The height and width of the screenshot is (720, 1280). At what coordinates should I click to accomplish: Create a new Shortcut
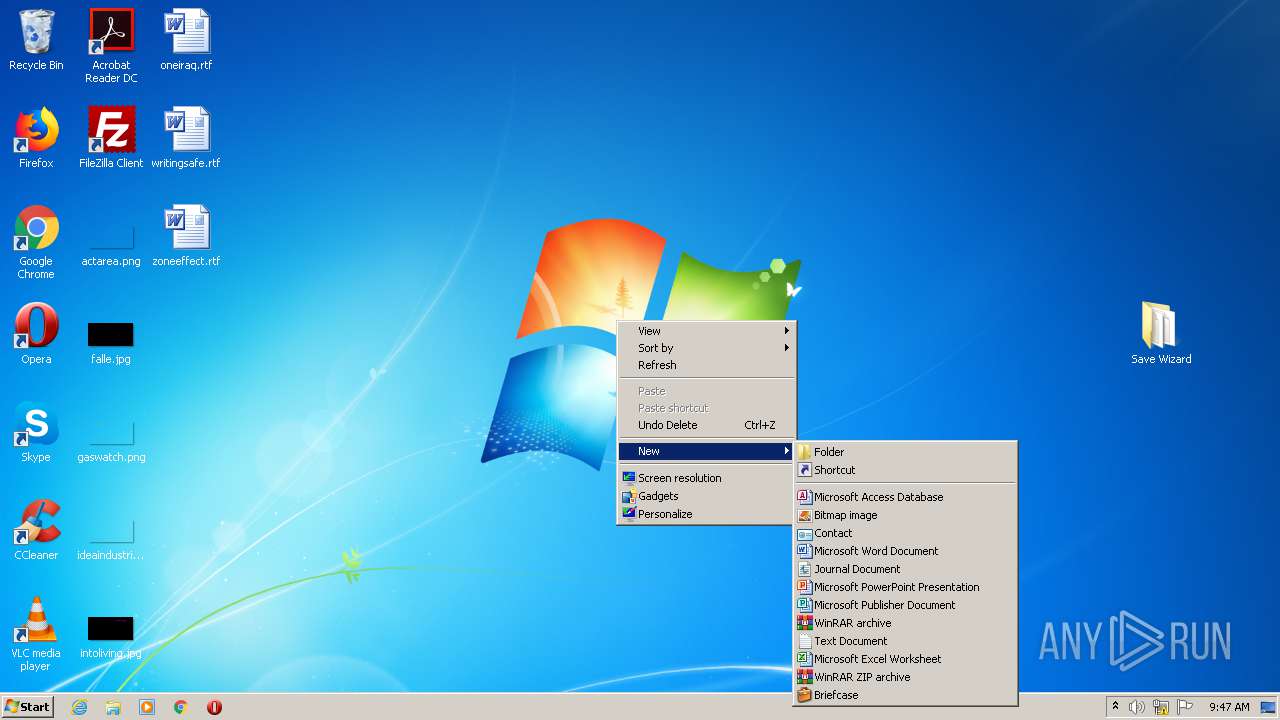[905, 470]
